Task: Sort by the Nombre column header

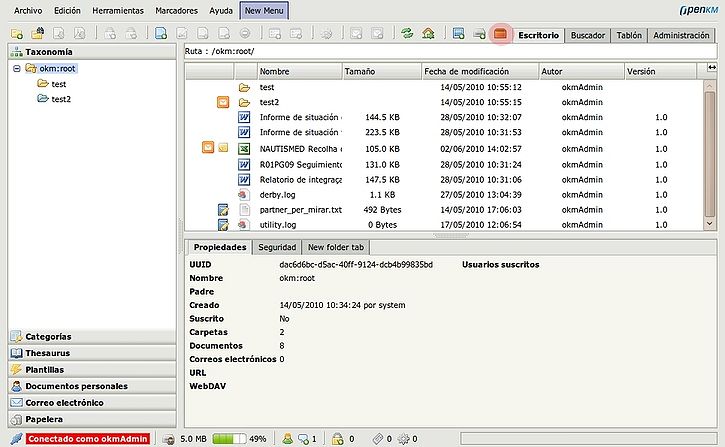Action: pos(299,71)
